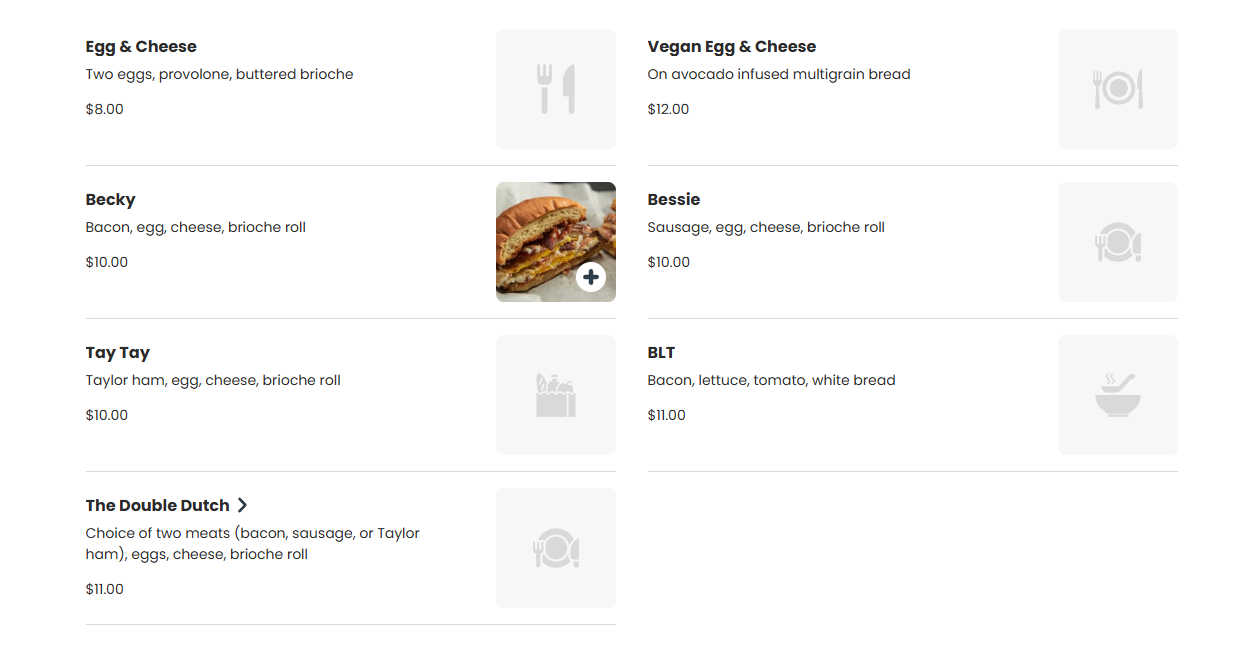Click the Bessie placeholder dish icon
Screen dimensions: 1258x650
(x=1118, y=242)
